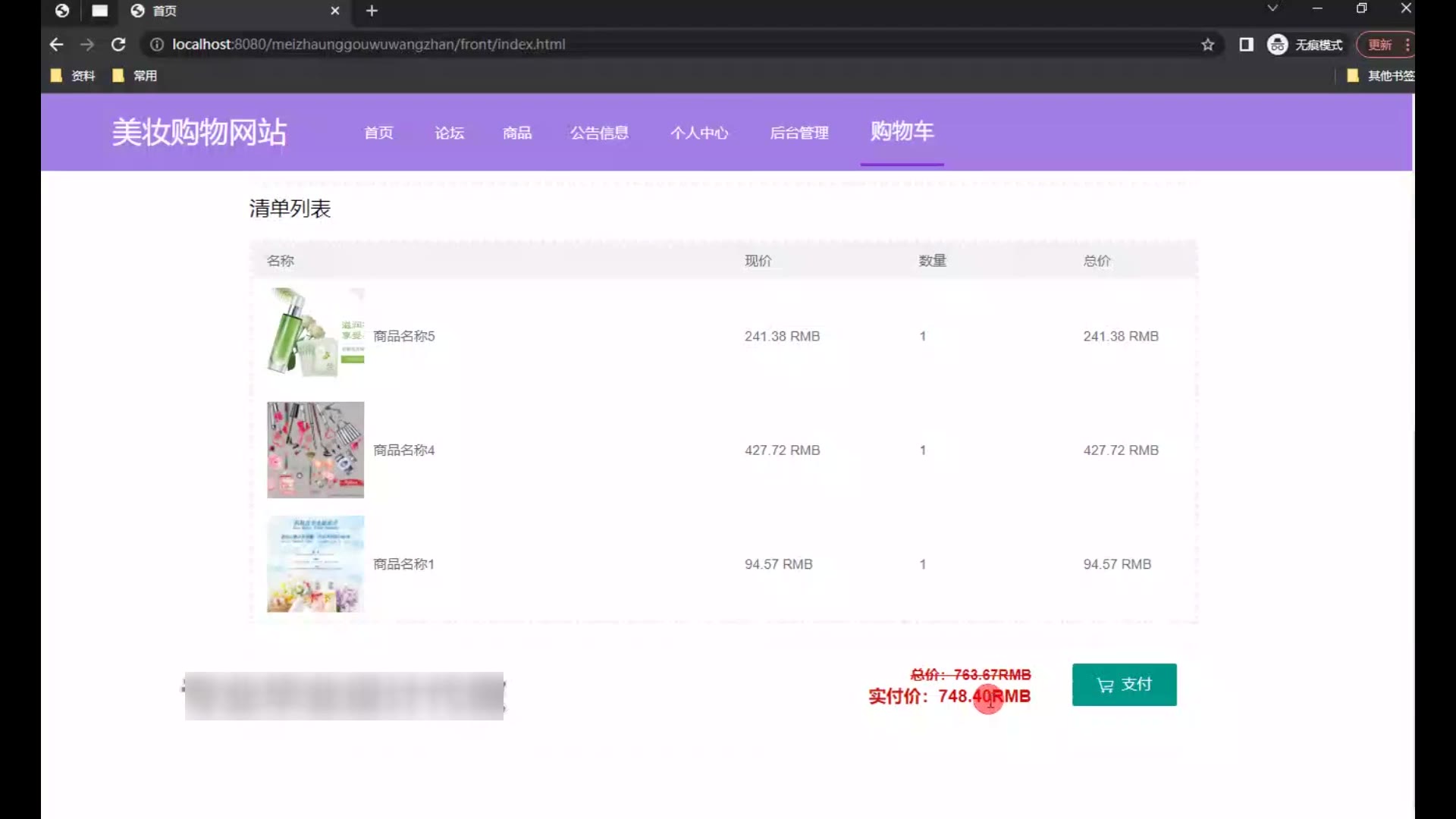
Task: Go to 首页 in navigation menu
Action: [378, 133]
